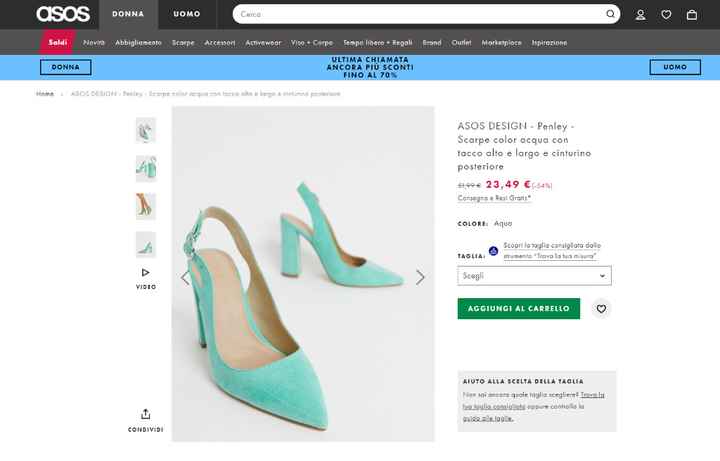This screenshot has width=720, height=461.
Task: Open the shopping bag icon
Action: pos(692,15)
